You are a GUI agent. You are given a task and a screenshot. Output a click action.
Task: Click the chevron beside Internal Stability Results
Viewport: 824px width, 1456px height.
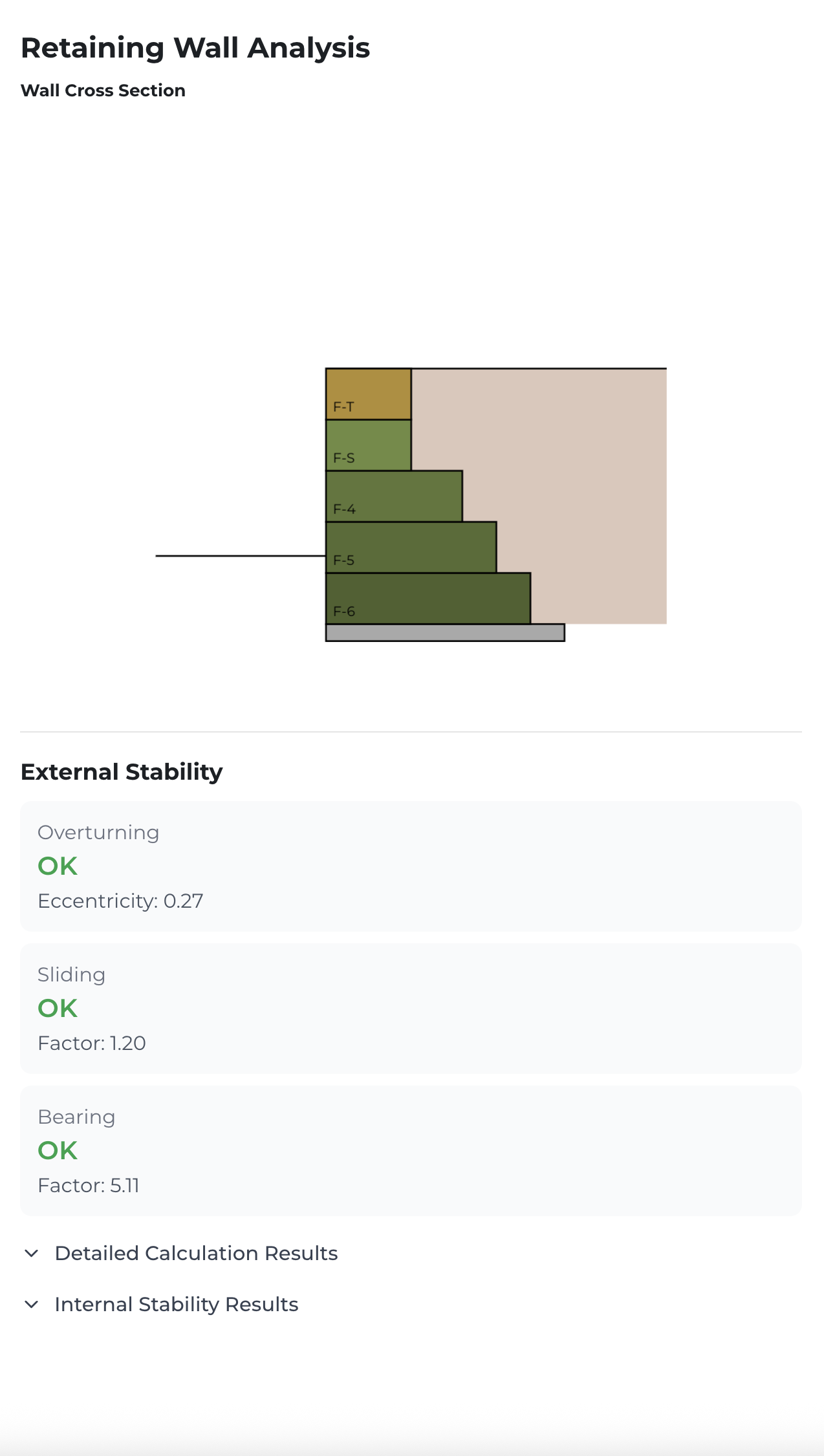(x=31, y=1304)
